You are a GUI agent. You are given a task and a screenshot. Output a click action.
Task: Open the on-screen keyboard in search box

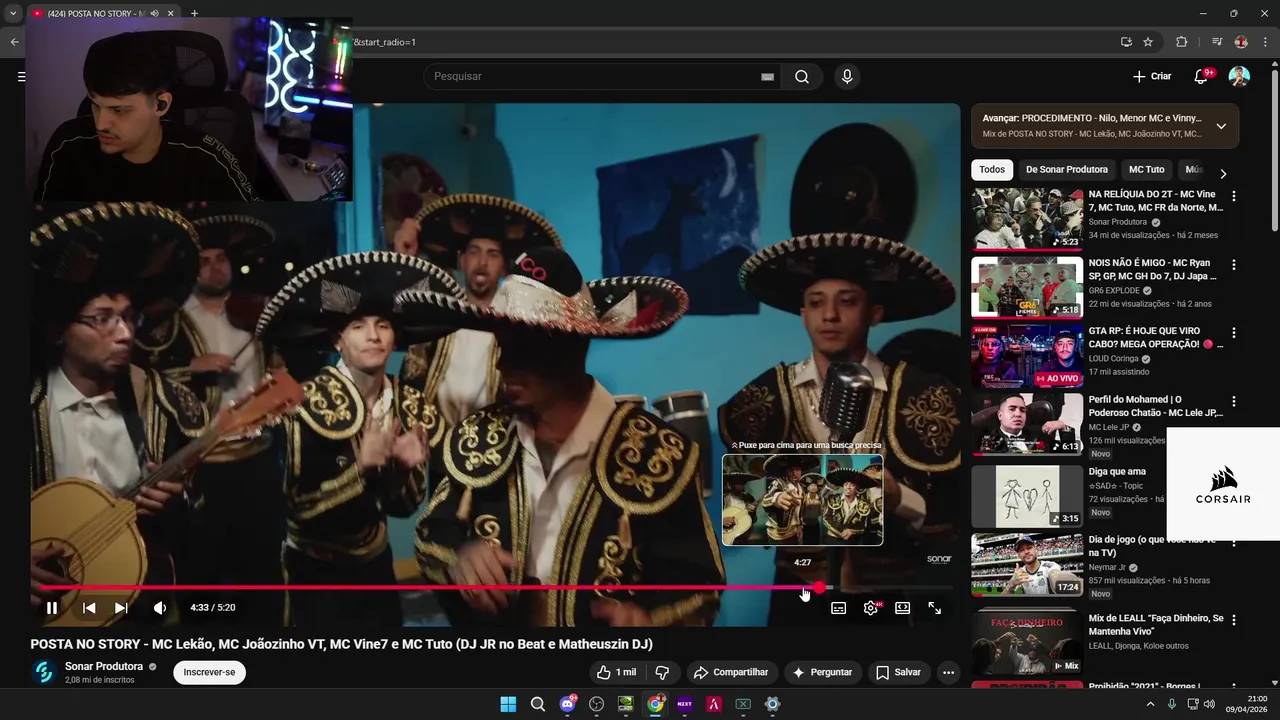pos(768,77)
